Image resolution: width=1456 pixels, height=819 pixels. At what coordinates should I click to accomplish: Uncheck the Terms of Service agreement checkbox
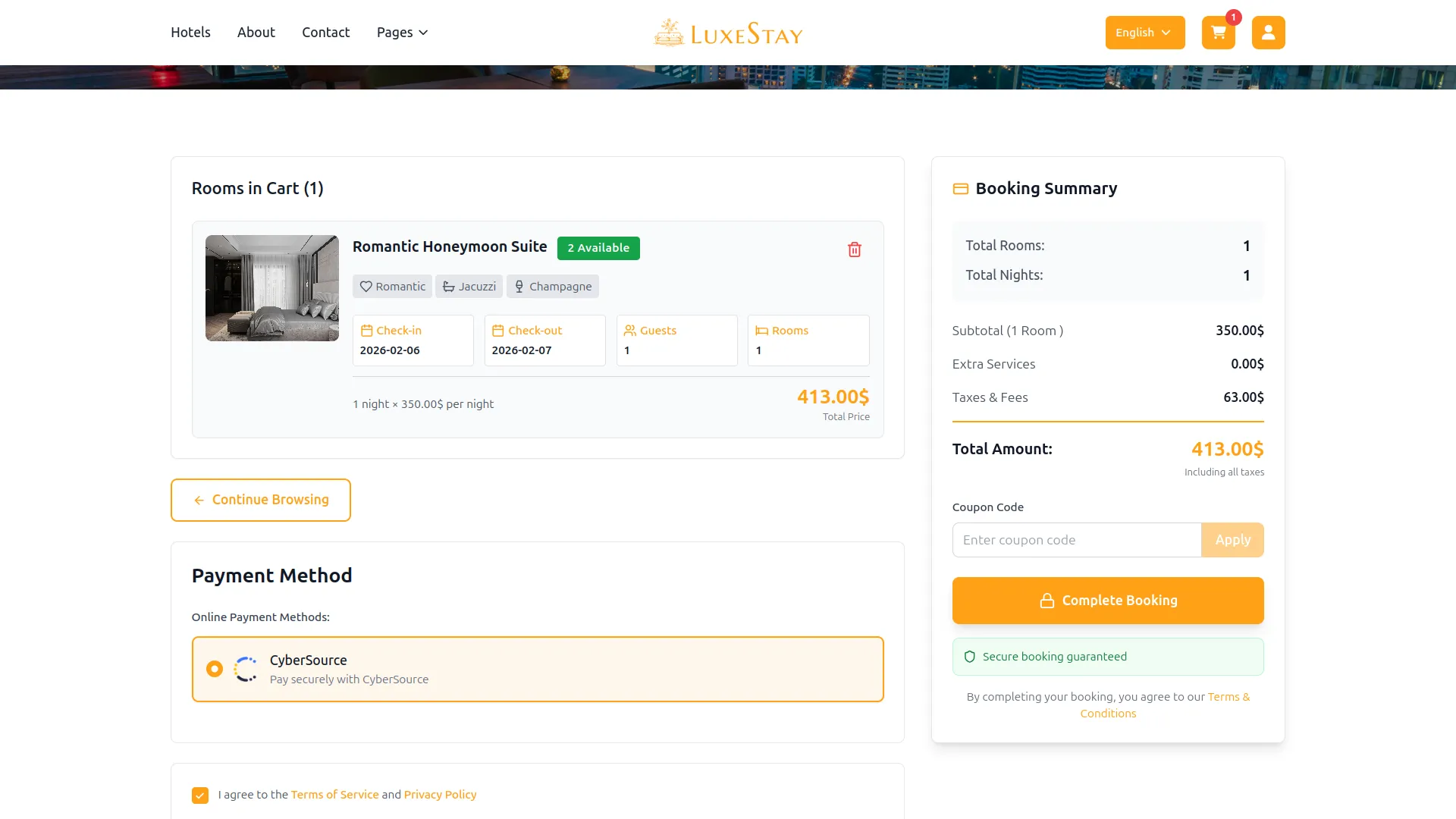point(199,795)
